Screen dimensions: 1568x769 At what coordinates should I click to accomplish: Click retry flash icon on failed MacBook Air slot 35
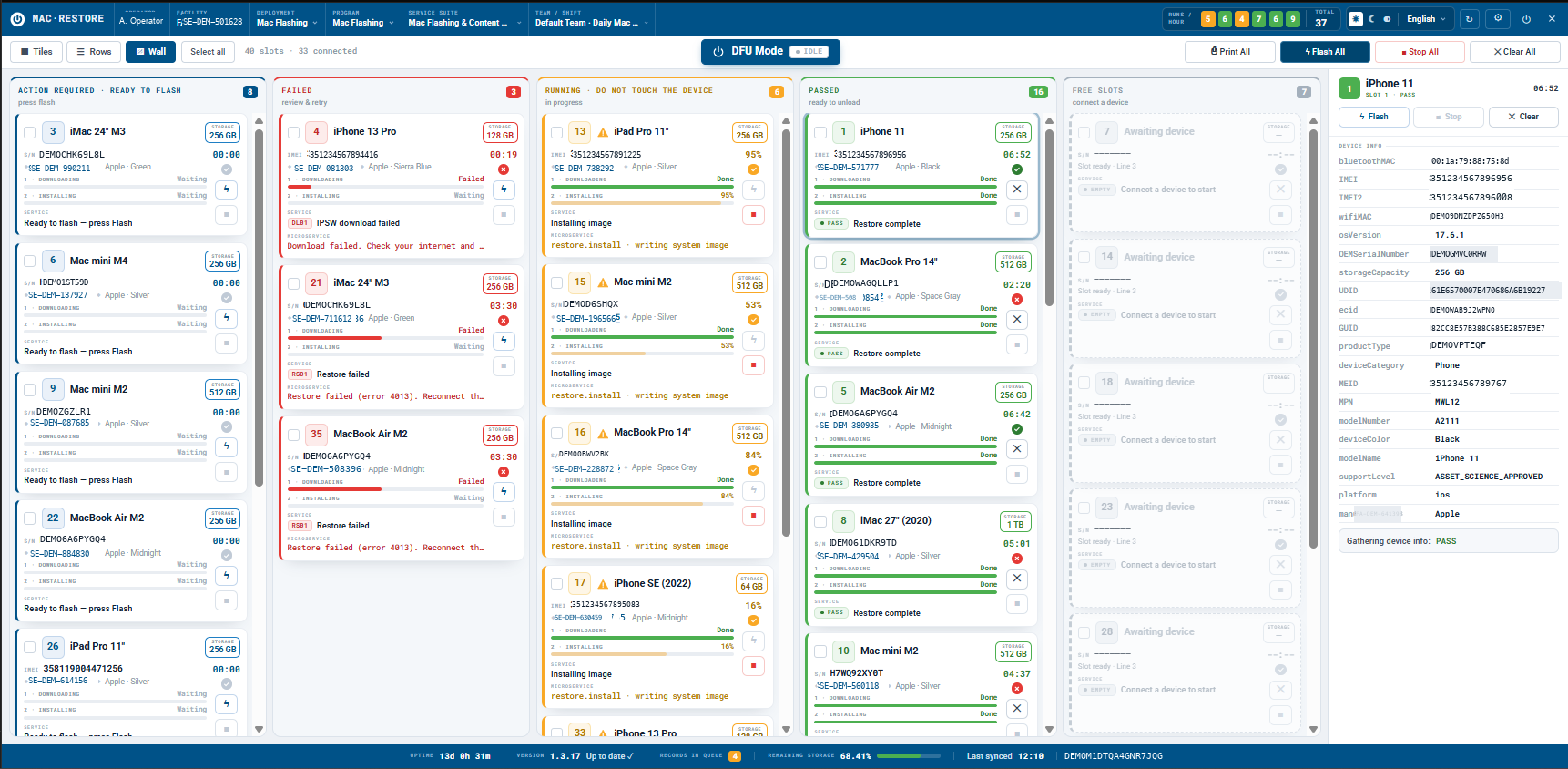[x=504, y=492]
